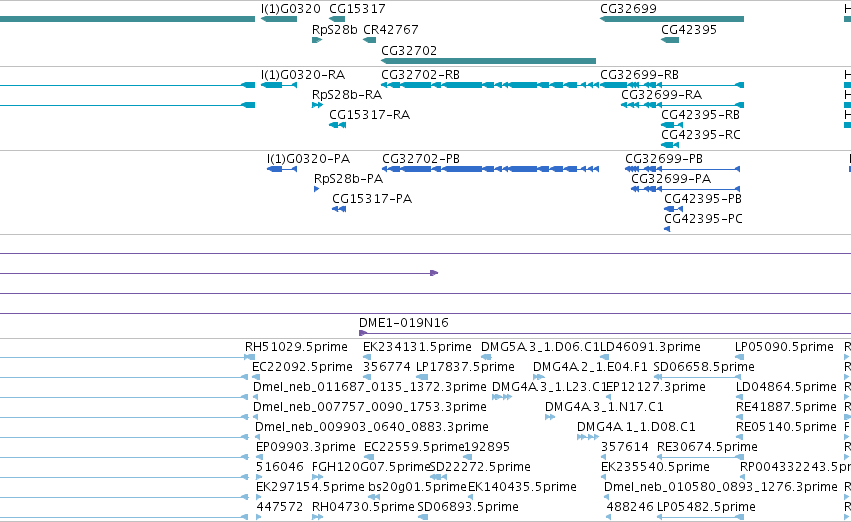The height and width of the screenshot is (522, 851).
Task: Select the CG42395-RB transcript
Action: coord(672,125)
